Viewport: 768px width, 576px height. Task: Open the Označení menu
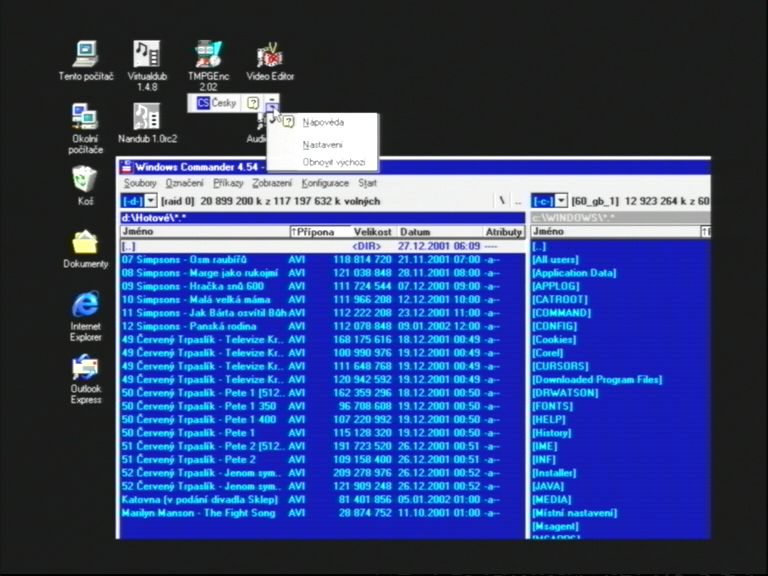pyautogui.click(x=184, y=183)
